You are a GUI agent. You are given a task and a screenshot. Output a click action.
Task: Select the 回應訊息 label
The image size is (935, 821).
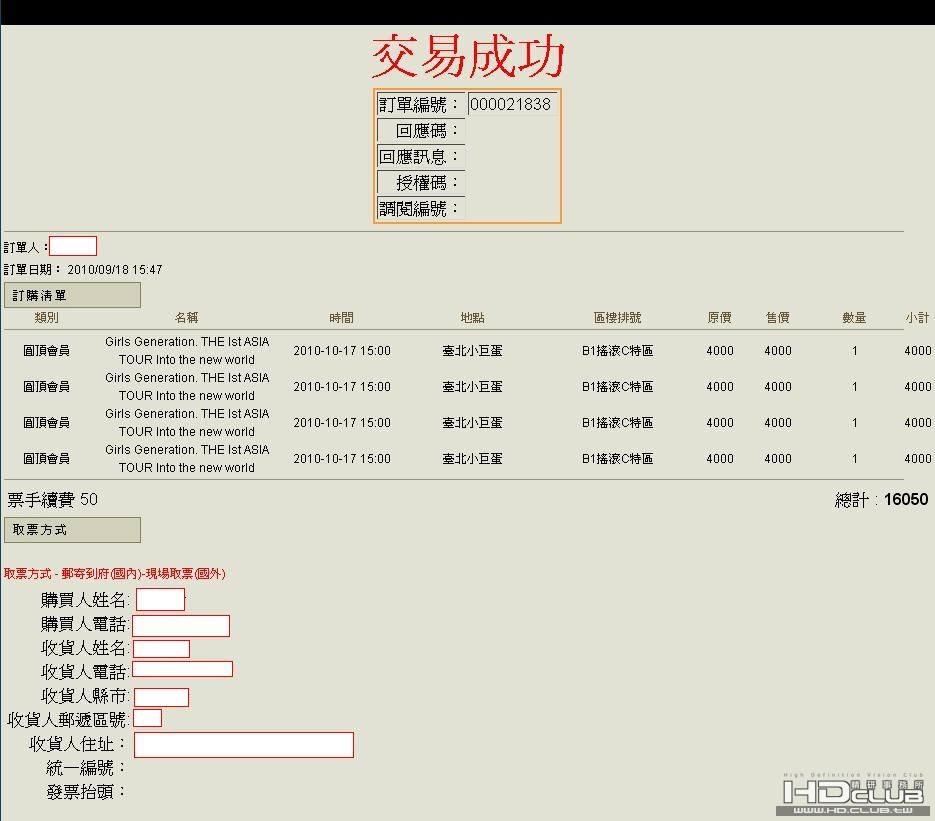[420, 157]
